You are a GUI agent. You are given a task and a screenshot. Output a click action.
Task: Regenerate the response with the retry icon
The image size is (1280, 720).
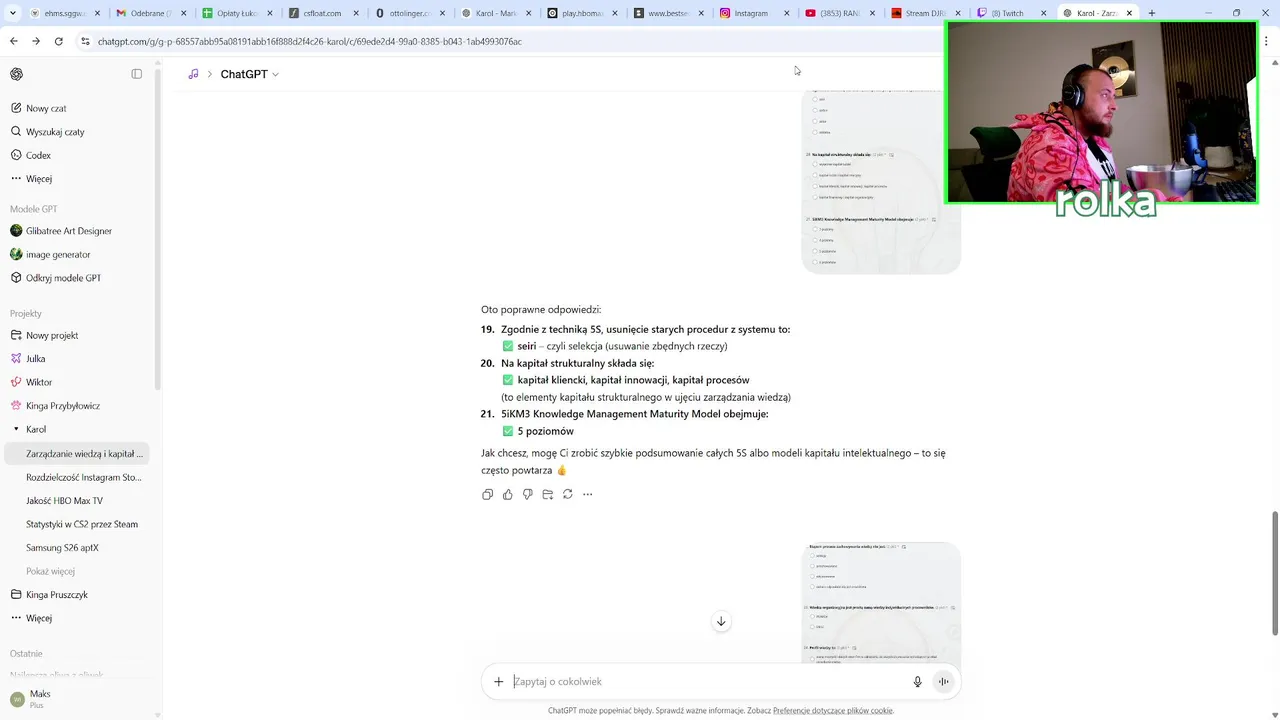click(x=567, y=494)
